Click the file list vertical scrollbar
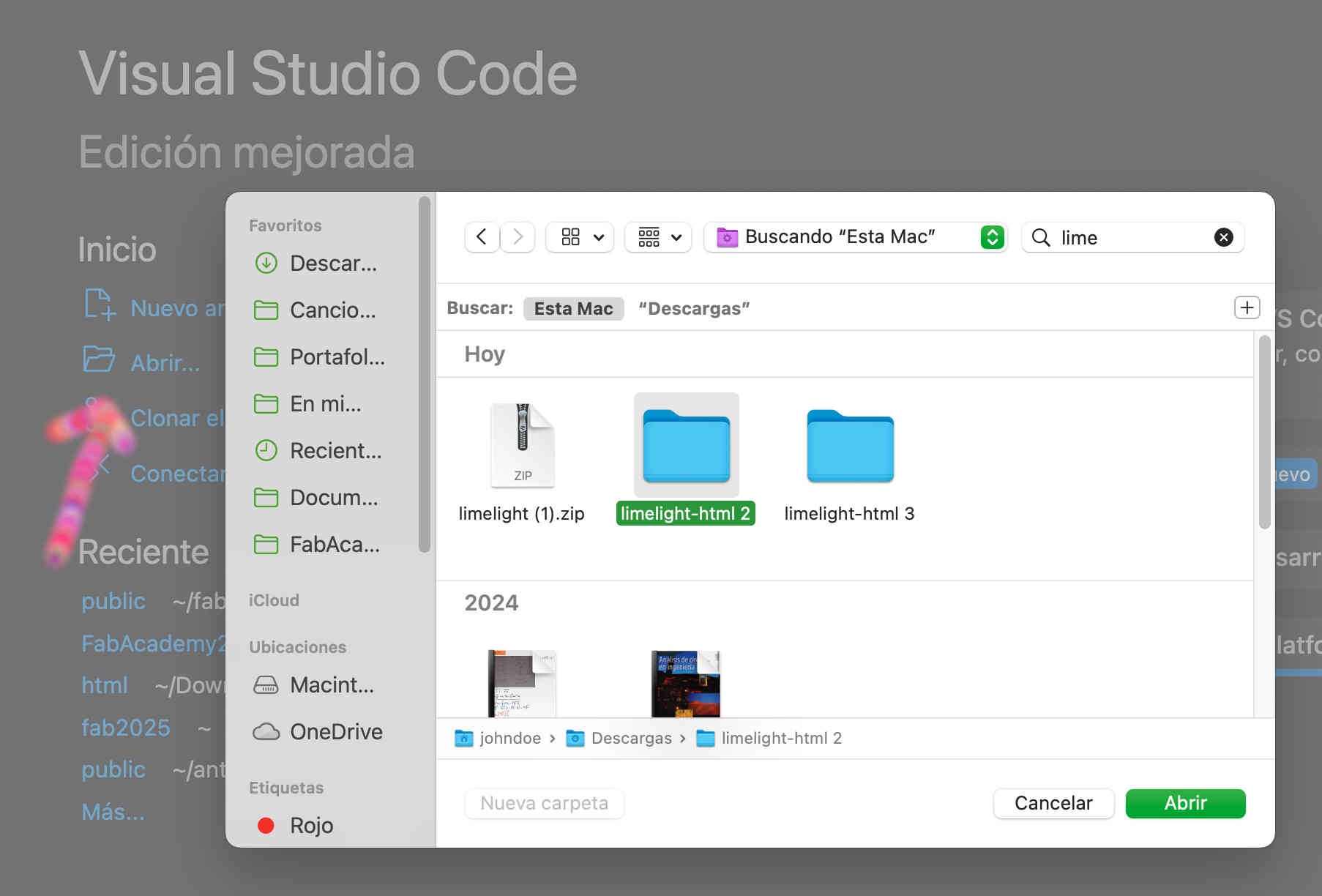This screenshot has height=896, width=1322. click(1264, 432)
